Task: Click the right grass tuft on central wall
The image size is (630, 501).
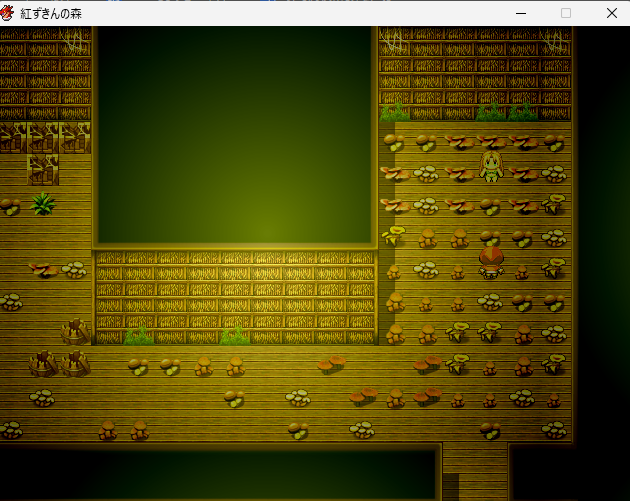Action: click(235, 336)
